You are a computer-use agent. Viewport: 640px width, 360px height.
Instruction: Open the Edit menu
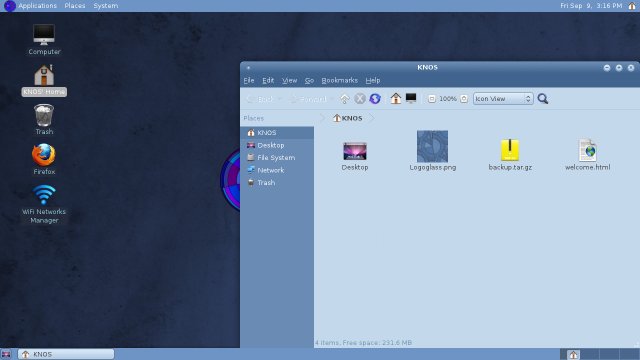click(268, 80)
